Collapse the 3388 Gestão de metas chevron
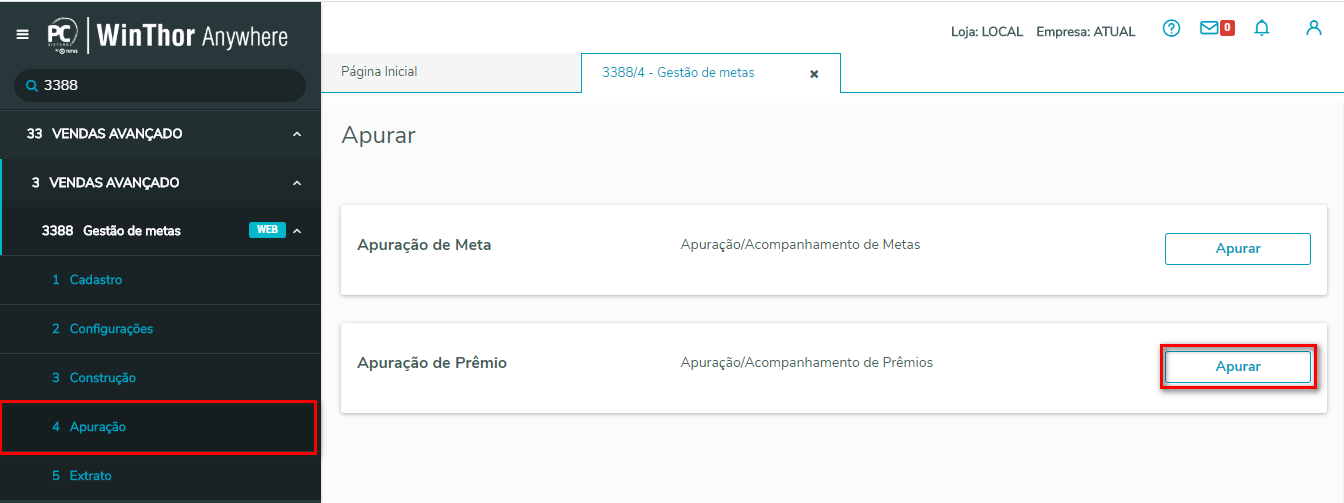Image resolution: width=1344 pixels, height=503 pixels. pos(297,231)
